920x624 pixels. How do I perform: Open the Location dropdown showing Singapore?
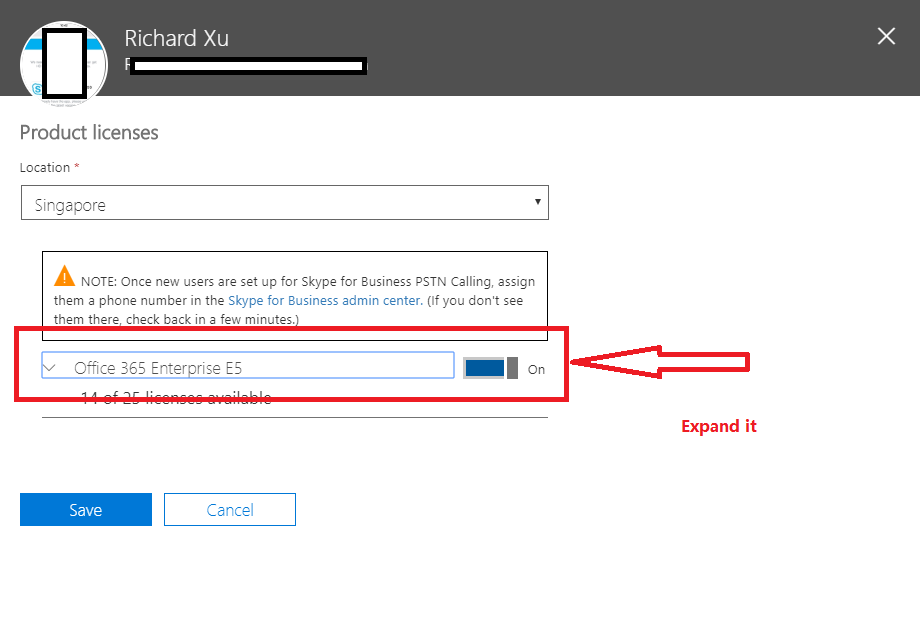tap(285, 203)
